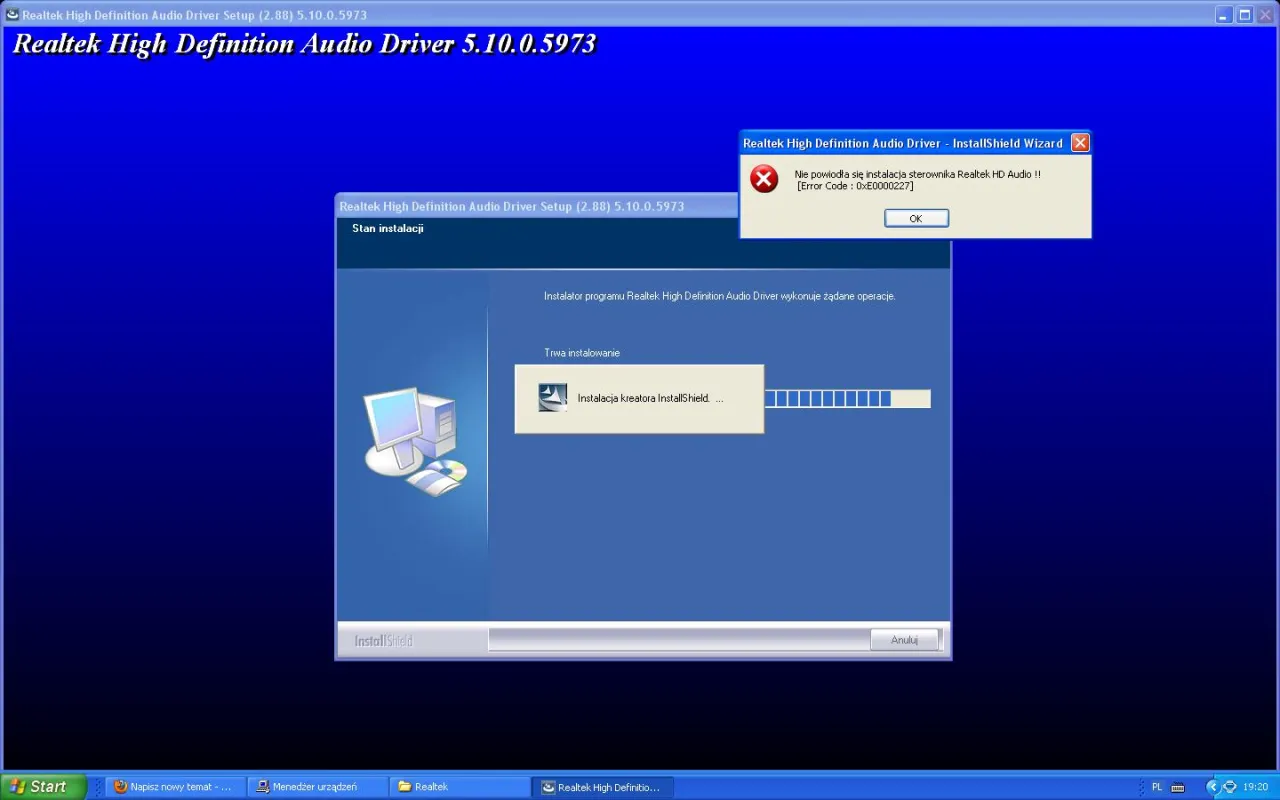The image size is (1280, 800).
Task: Click the installation progress bar
Action: (x=847, y=398)
